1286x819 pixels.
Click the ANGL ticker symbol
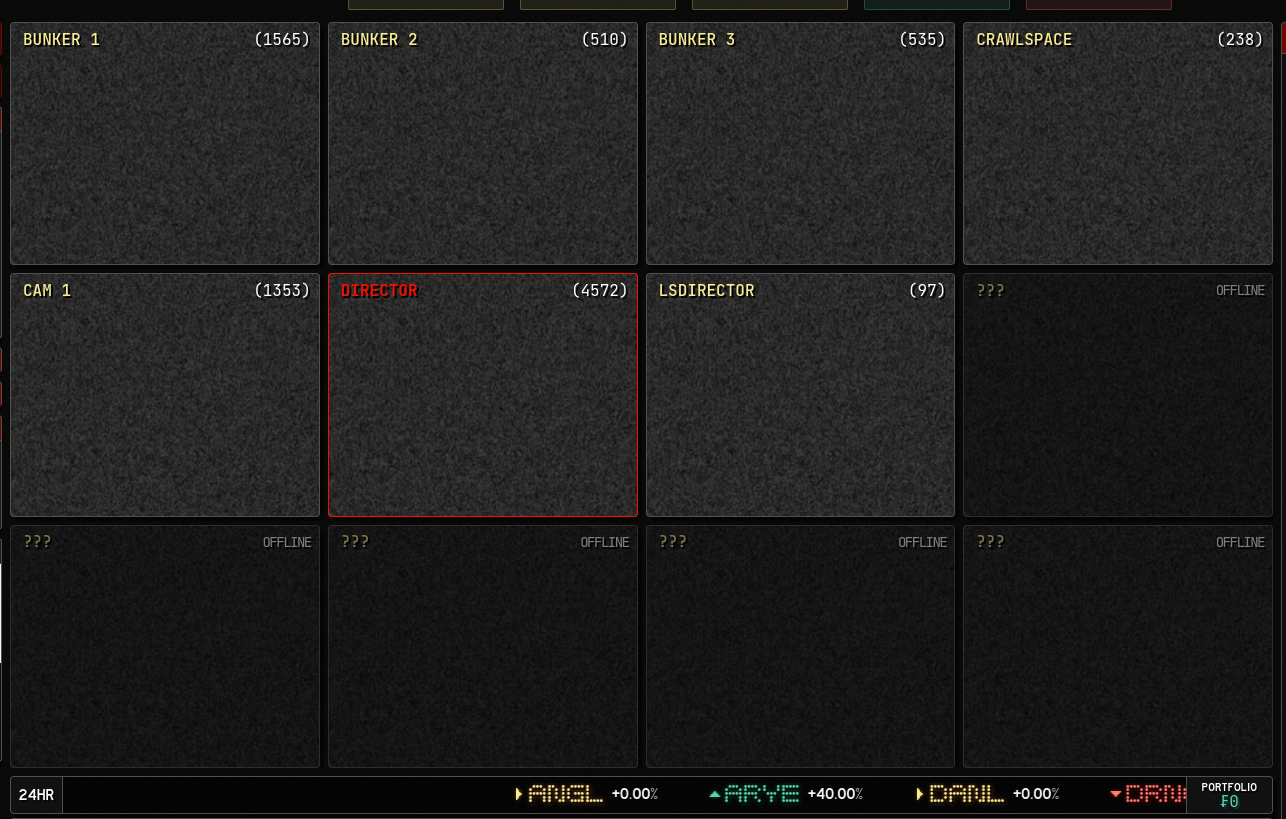tap(566, 794)
